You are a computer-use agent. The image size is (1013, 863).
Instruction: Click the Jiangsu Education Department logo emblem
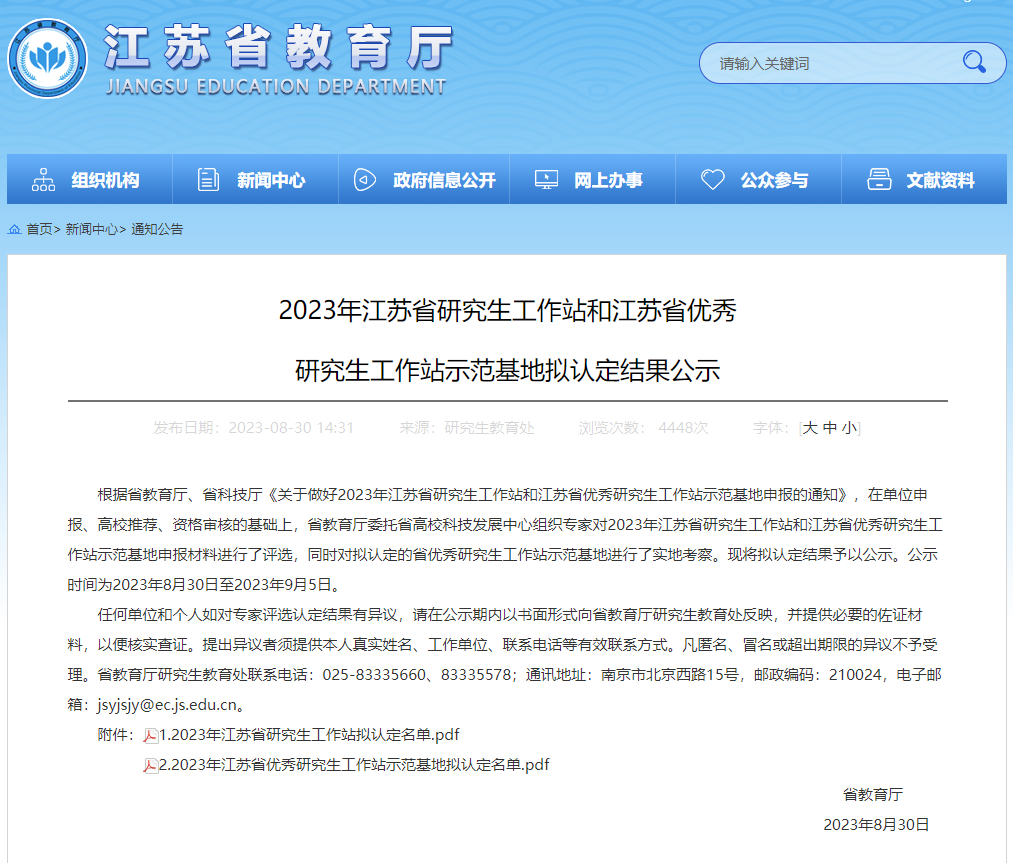47,58
